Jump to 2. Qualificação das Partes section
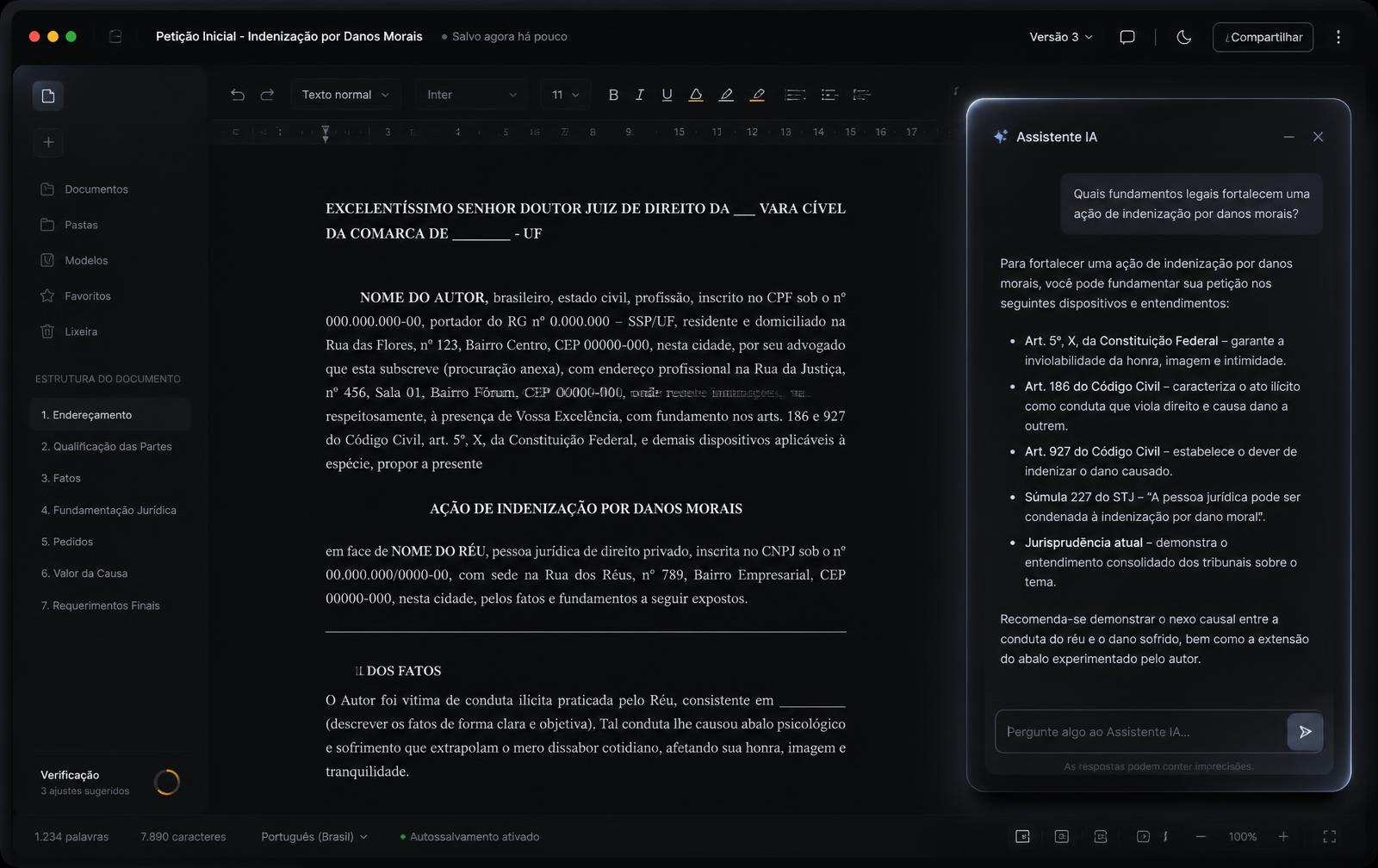1378x868 pixels. [107, 446]
